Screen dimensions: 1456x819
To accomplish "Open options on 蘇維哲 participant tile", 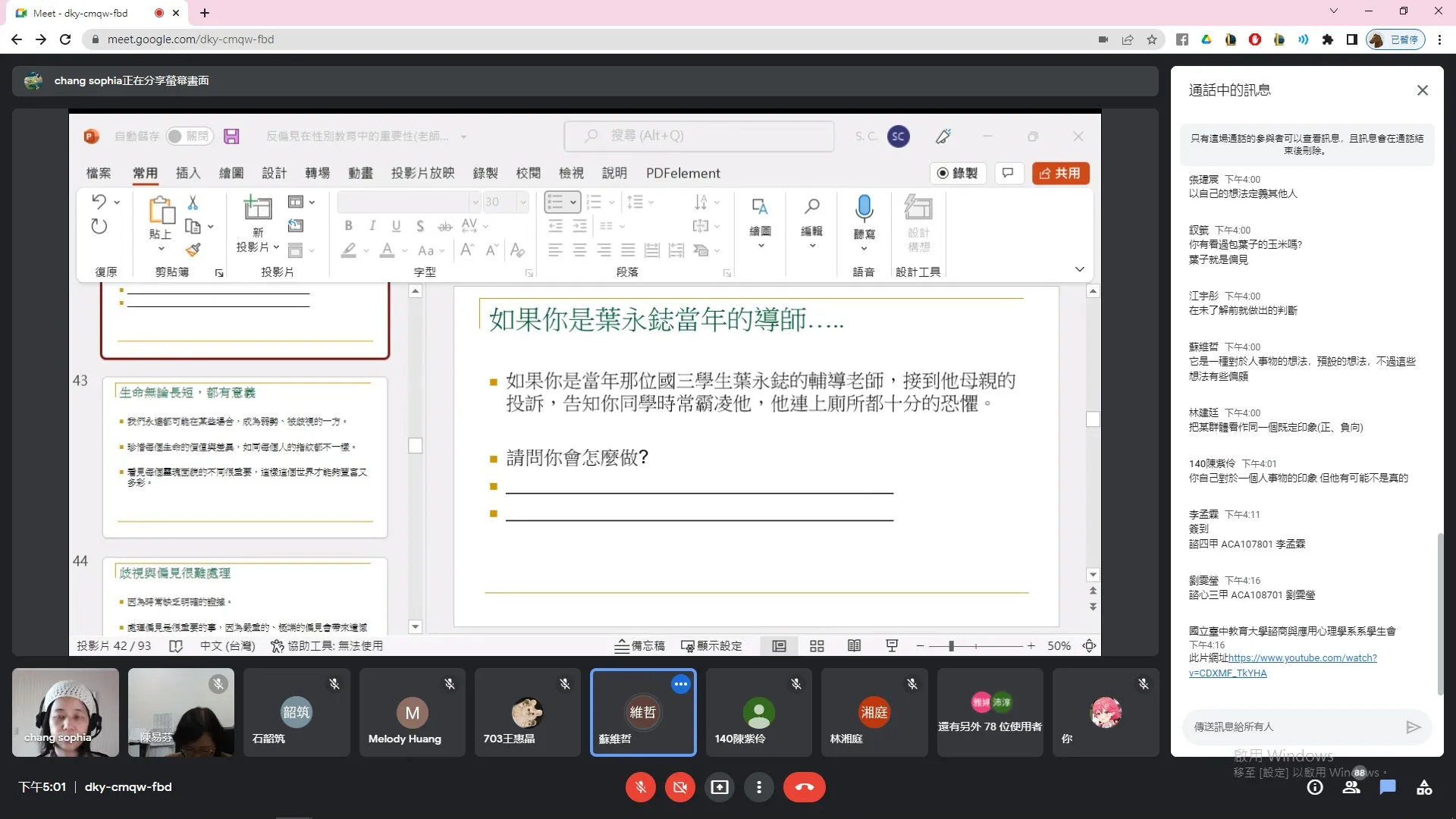I will pyautogui.click(x=681, y=684).
